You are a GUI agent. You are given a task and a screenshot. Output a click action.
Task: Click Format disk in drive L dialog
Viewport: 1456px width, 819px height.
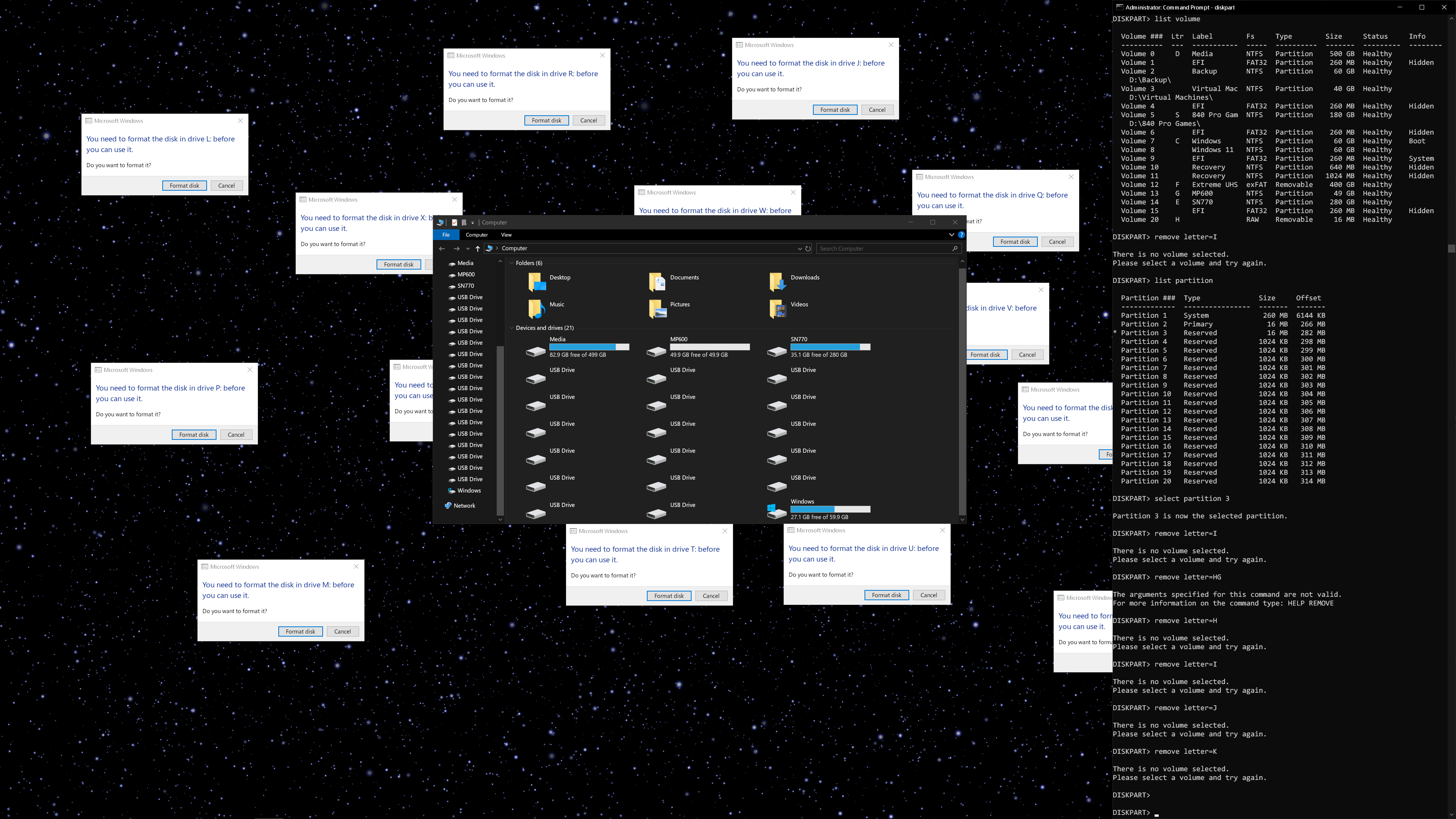pyautogui.click(x=184, y=186)
